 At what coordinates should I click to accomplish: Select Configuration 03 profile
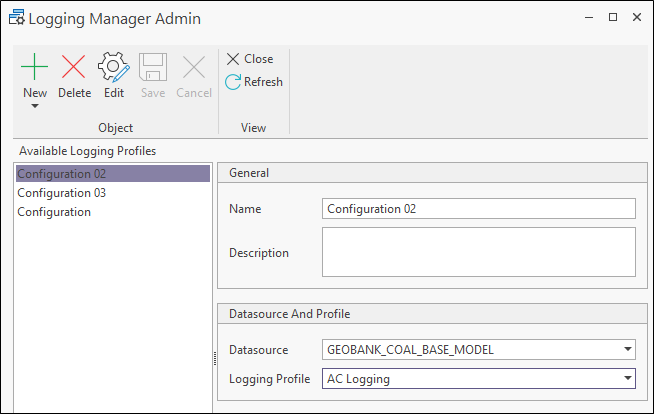click(x=62, y=193)
